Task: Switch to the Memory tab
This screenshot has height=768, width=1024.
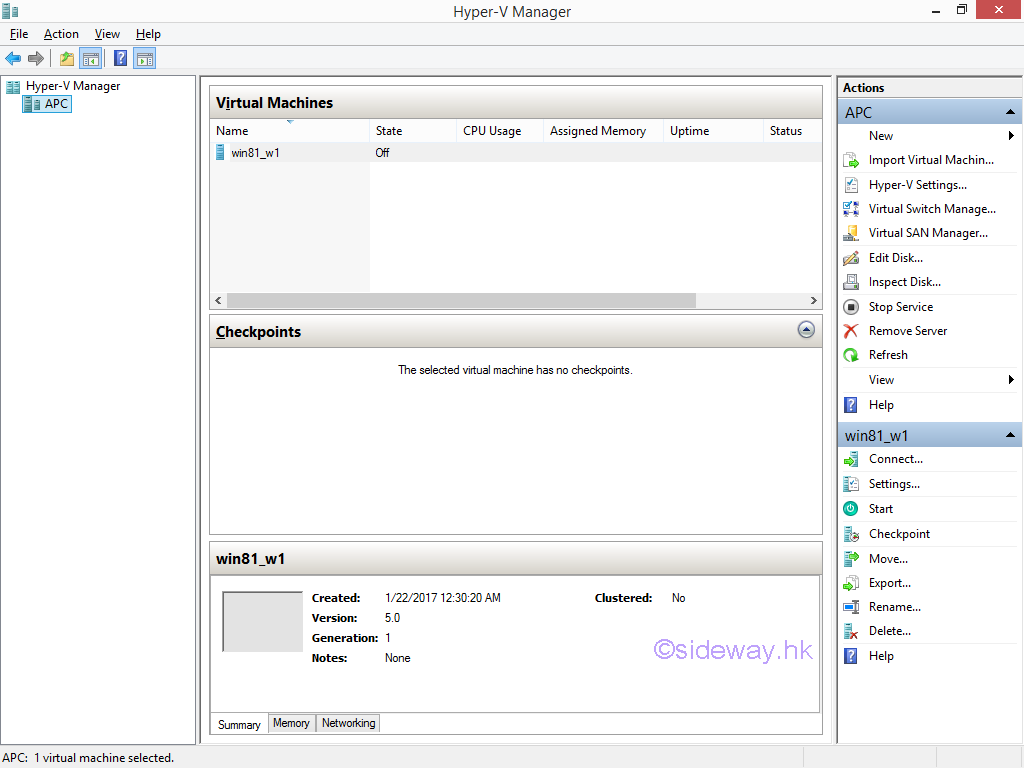Action: 291,723
